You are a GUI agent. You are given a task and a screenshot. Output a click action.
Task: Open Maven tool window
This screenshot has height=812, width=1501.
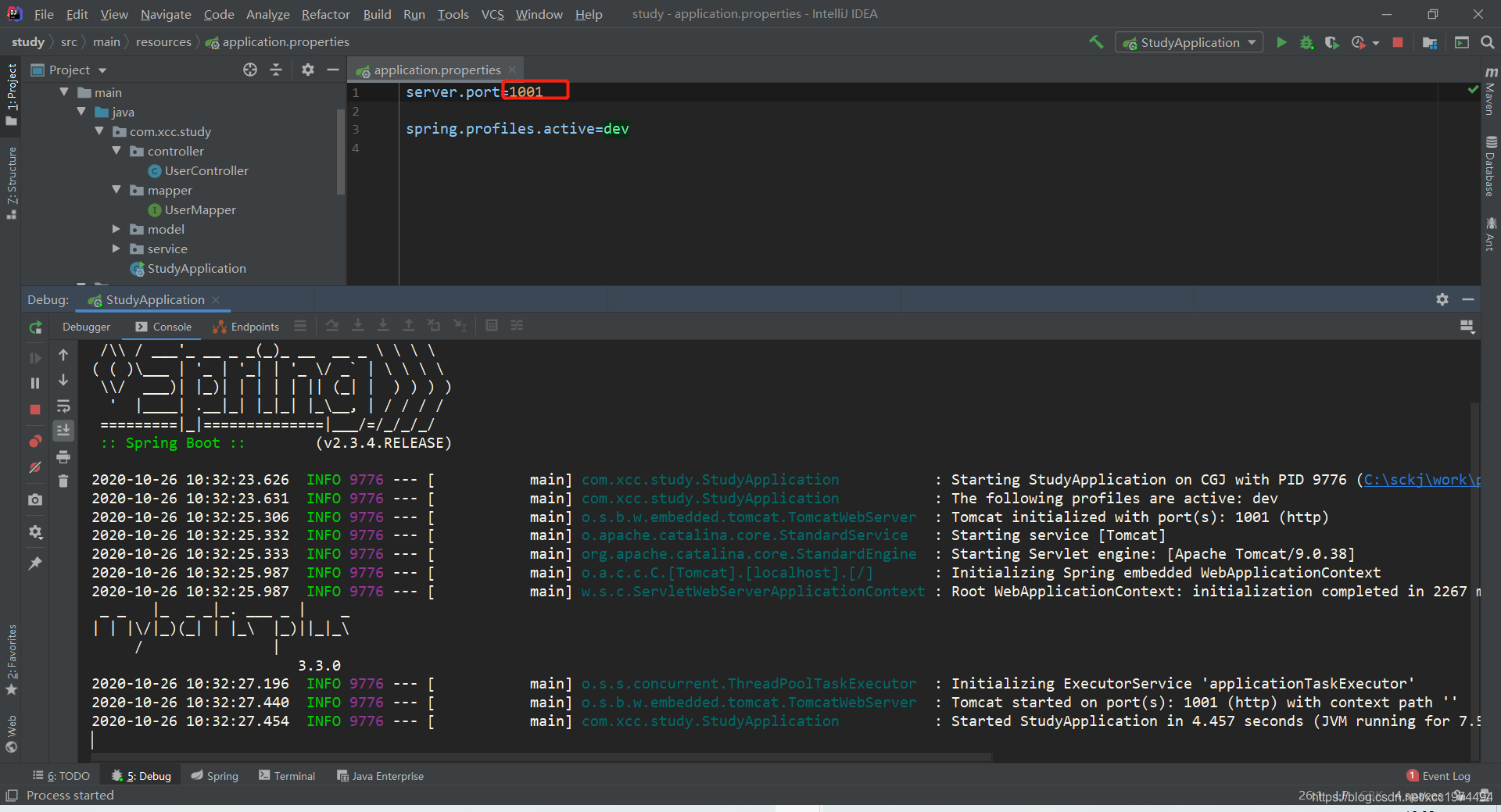point(1490,91)
